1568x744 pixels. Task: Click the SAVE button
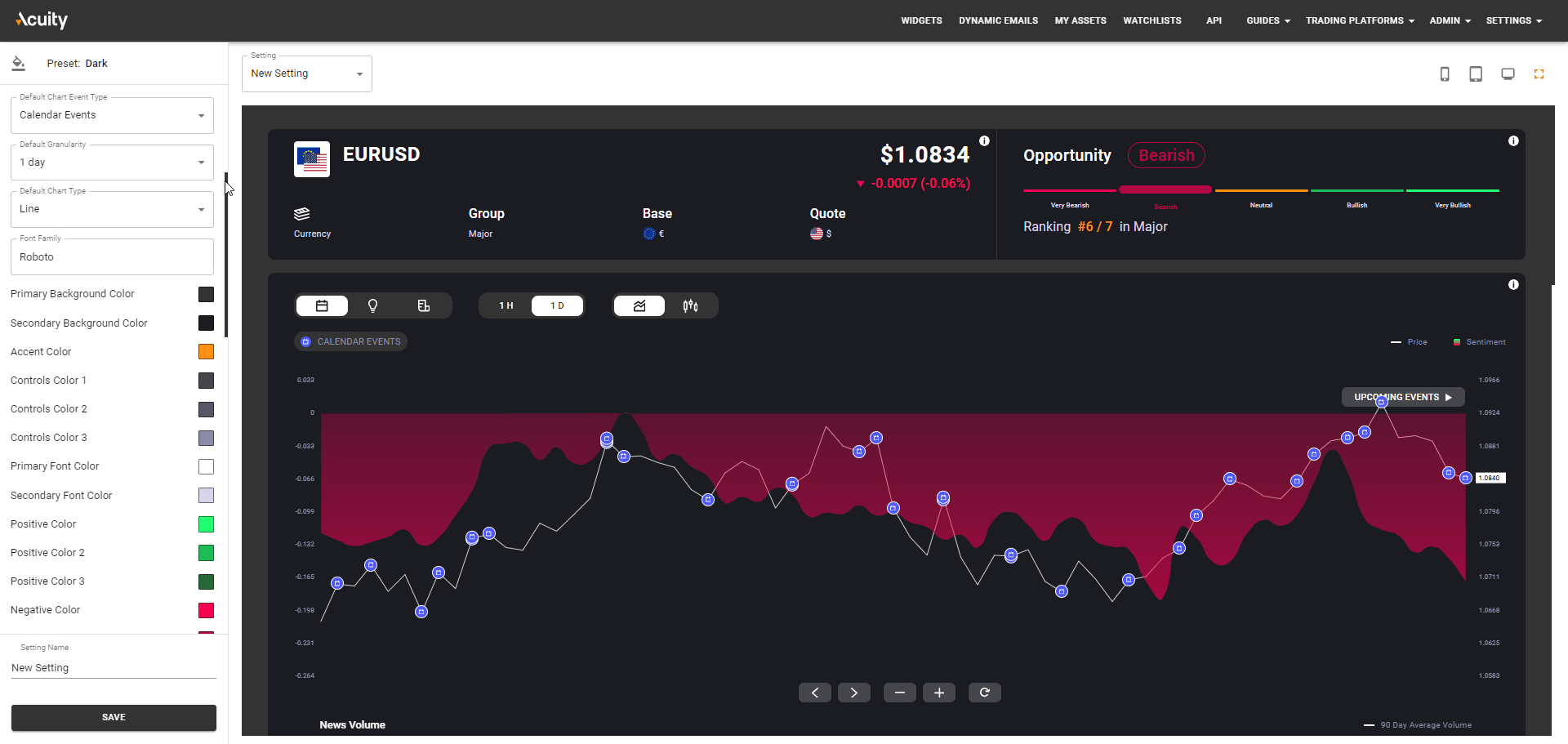pyautogui.click(x=114, y=717)
